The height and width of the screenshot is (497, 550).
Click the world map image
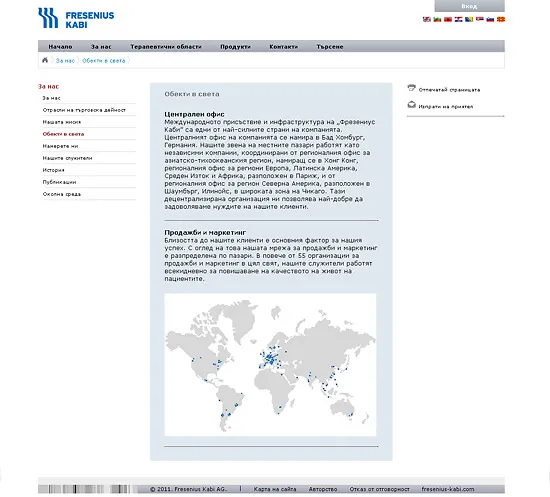click(x=270, y=365)
